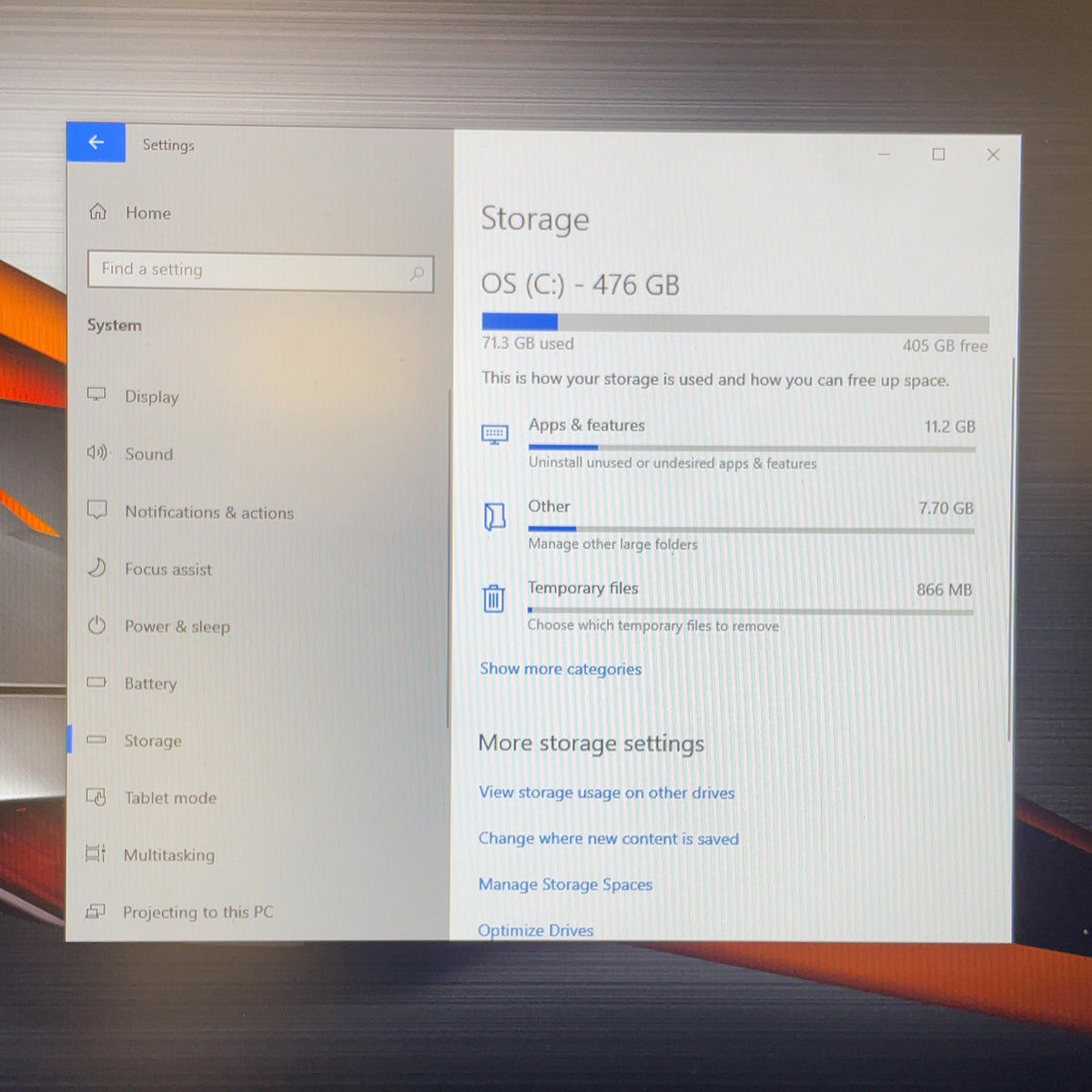Click 'Uninstall unused or undesired apps & features'
This screenshot has width=1092, height=1092.
click(672, 463)
